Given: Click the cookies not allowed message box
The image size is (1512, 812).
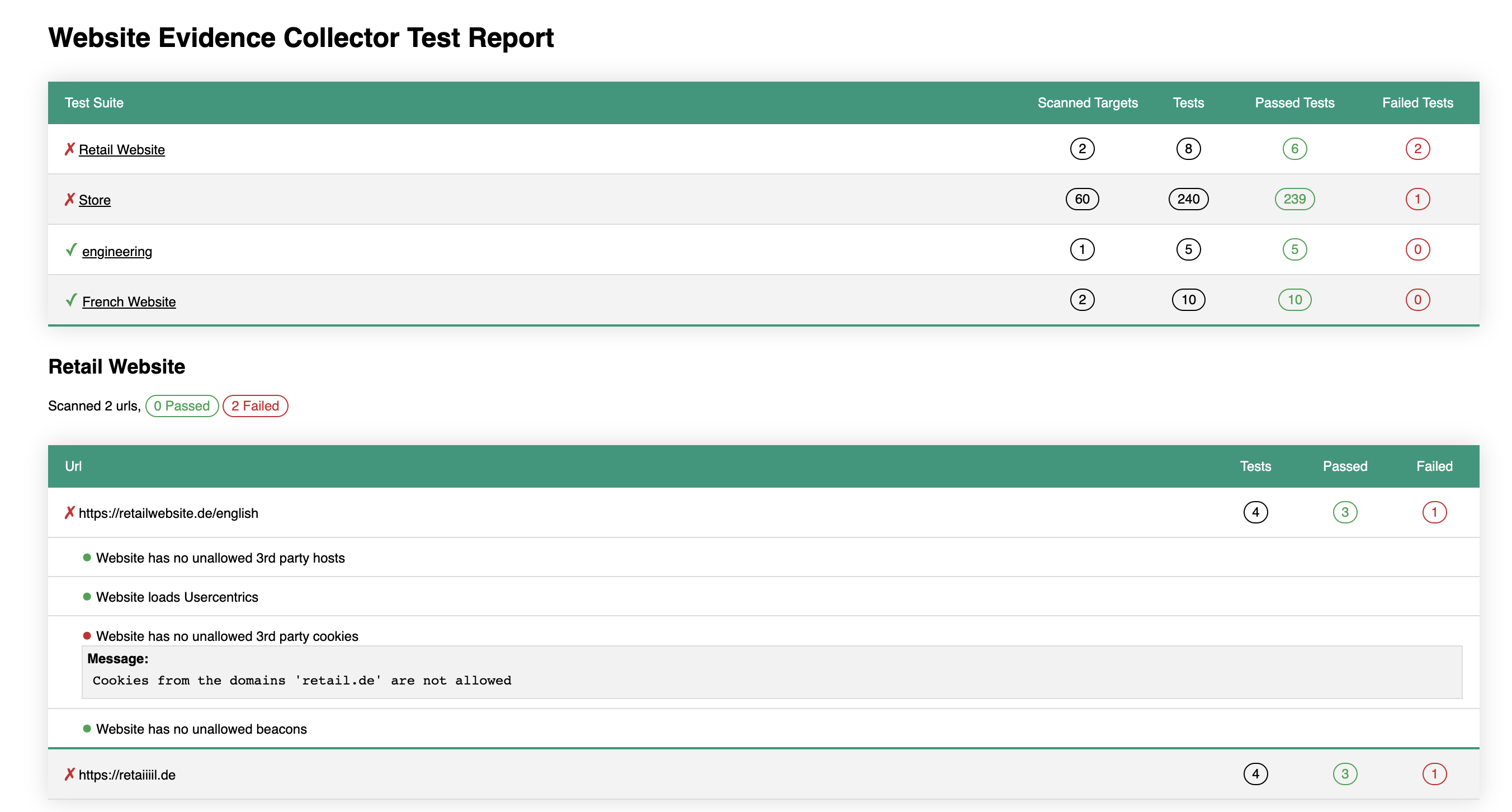Looking at the screenshot, I should tap(771, 672).
